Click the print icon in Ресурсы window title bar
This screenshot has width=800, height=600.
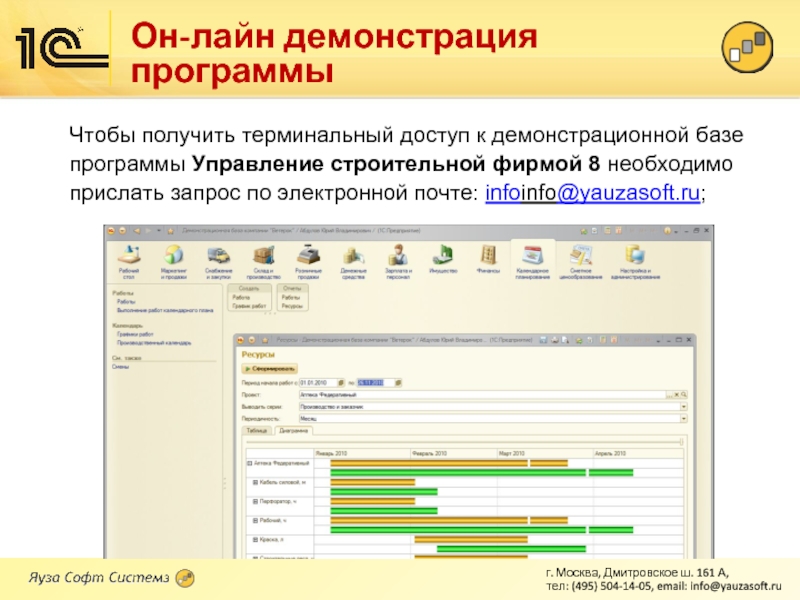point(555,340)
